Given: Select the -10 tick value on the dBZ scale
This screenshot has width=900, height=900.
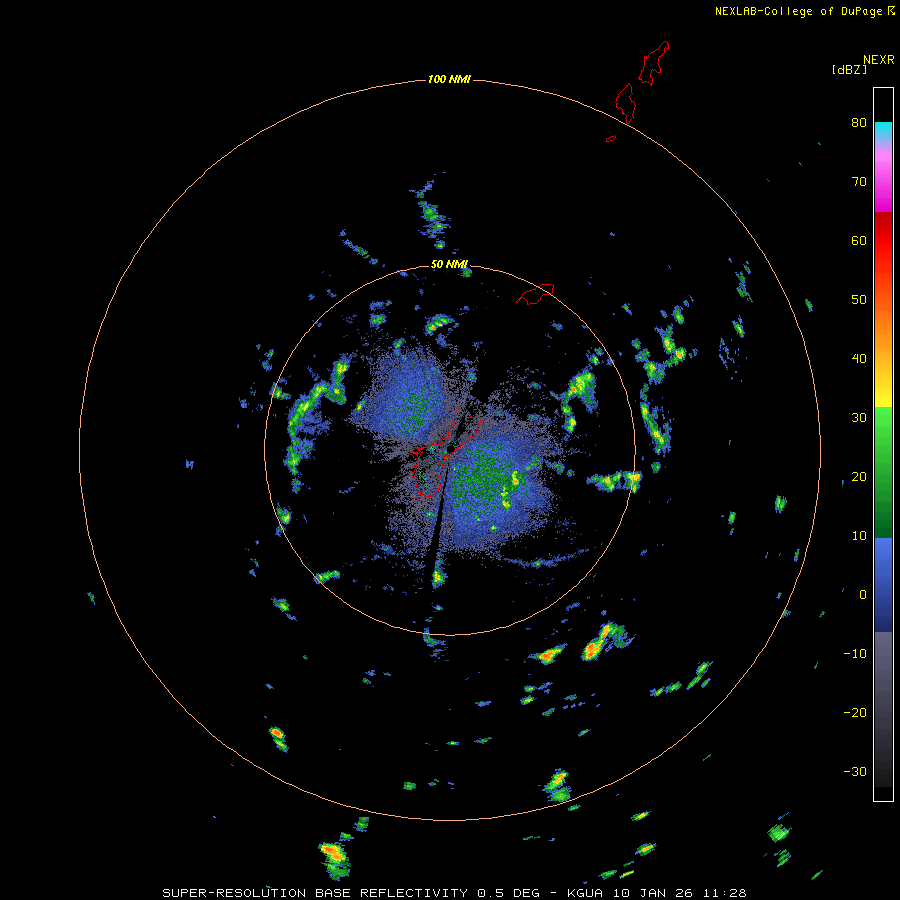Looking at the screenshot, I should click(855, 654).
